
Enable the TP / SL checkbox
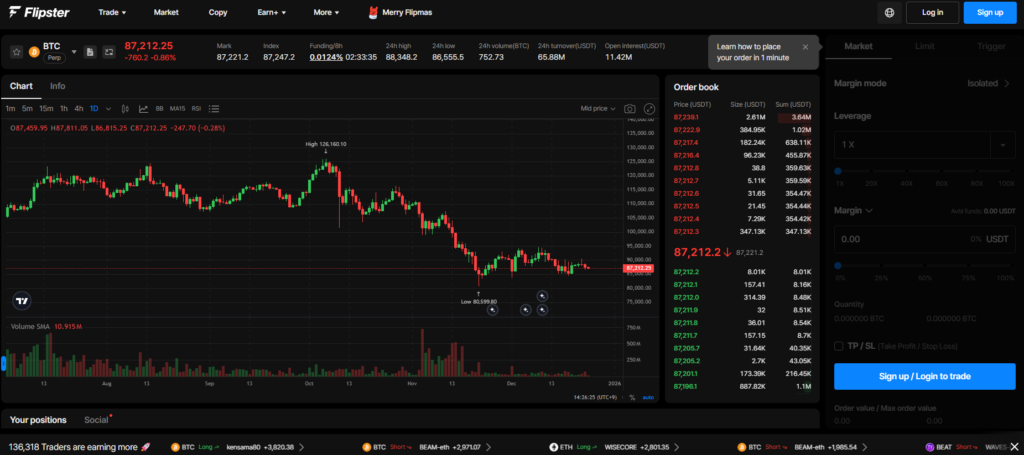point(839,346)
